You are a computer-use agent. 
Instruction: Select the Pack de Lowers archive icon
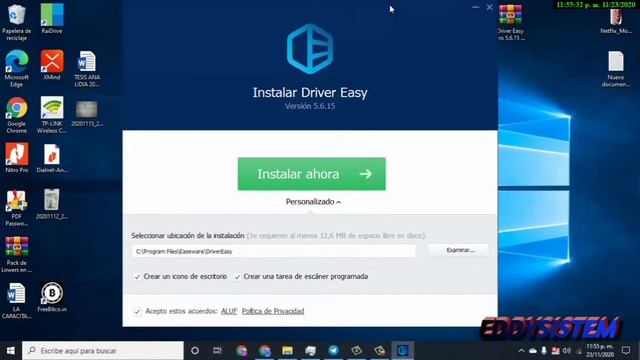(16, 254)
